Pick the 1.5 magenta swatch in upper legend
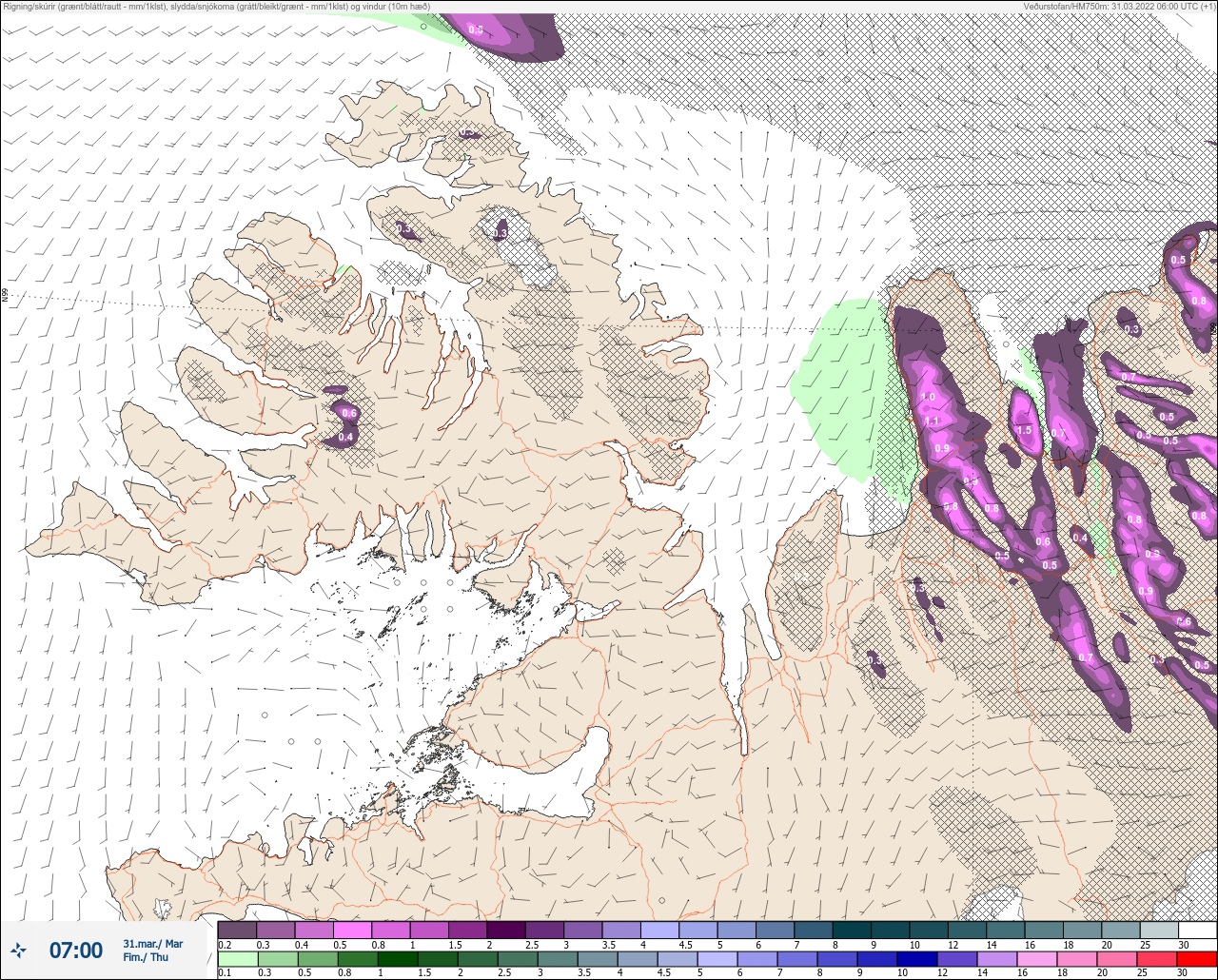The height and width of the screenshot is (980, 1218). (x=467, y=930)
